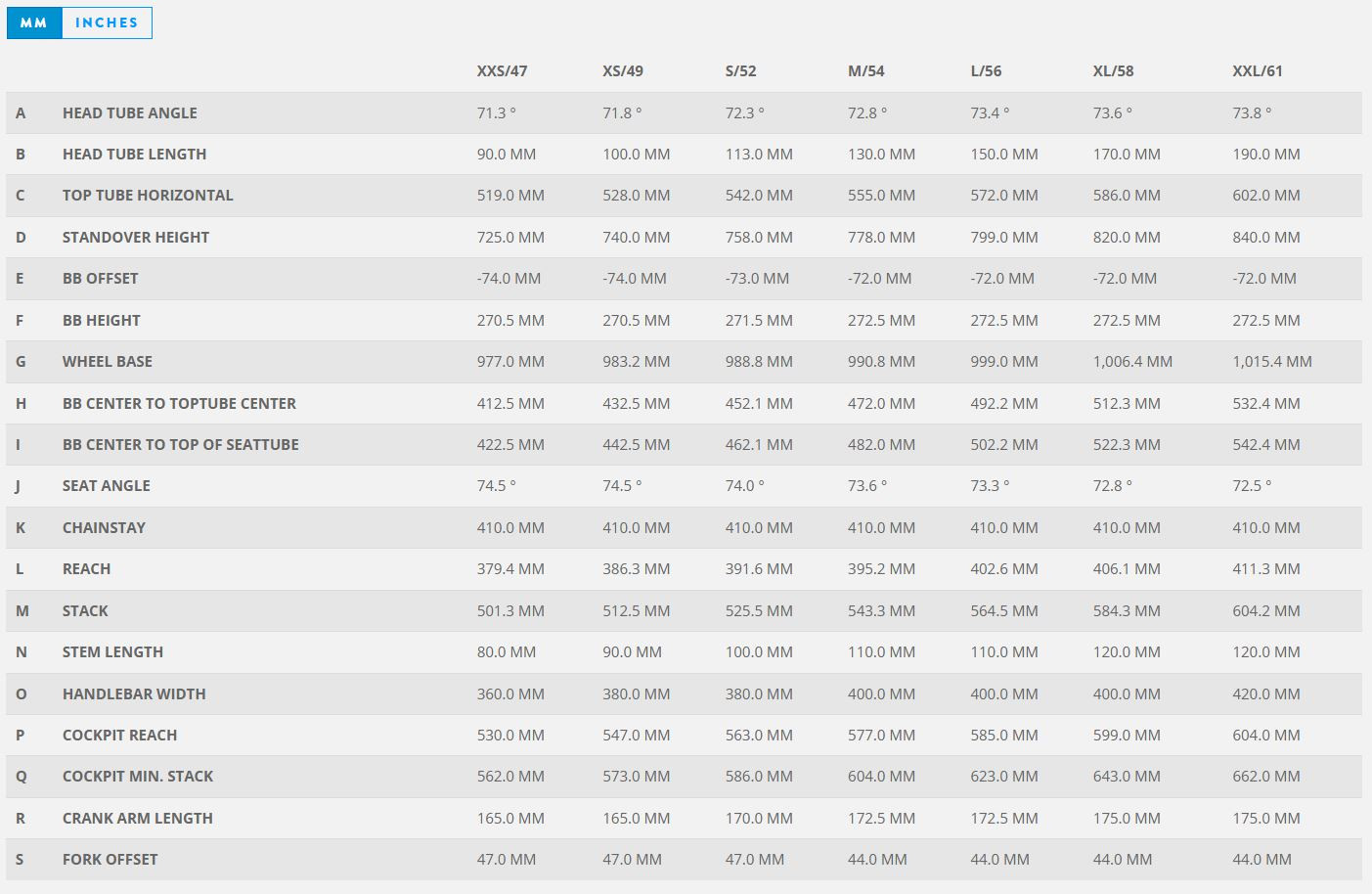Select the SEAT ANGLE row label

pos(107,486)
